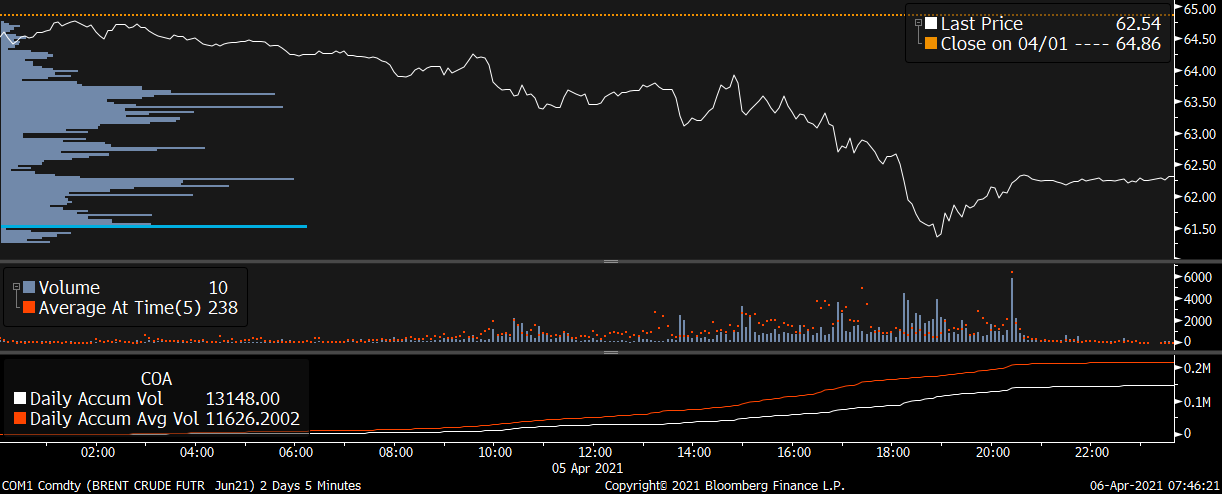Select the Average At Time(5) legend label
This screenshot has width=1222, height=494.
(120, 308)
